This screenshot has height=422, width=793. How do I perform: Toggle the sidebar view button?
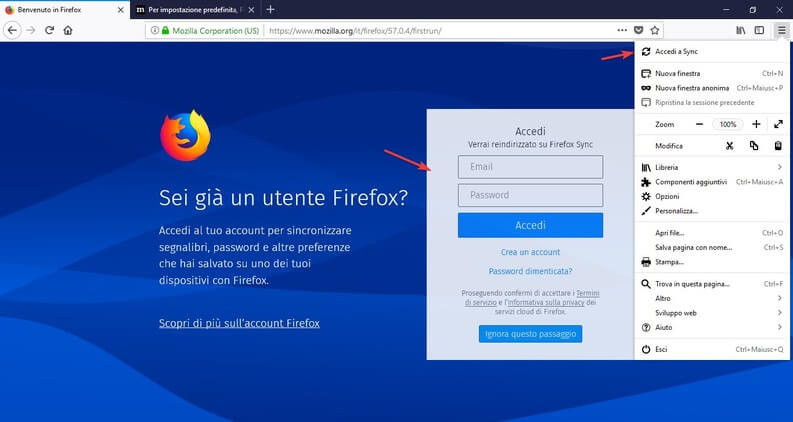[x=759, y=30]
